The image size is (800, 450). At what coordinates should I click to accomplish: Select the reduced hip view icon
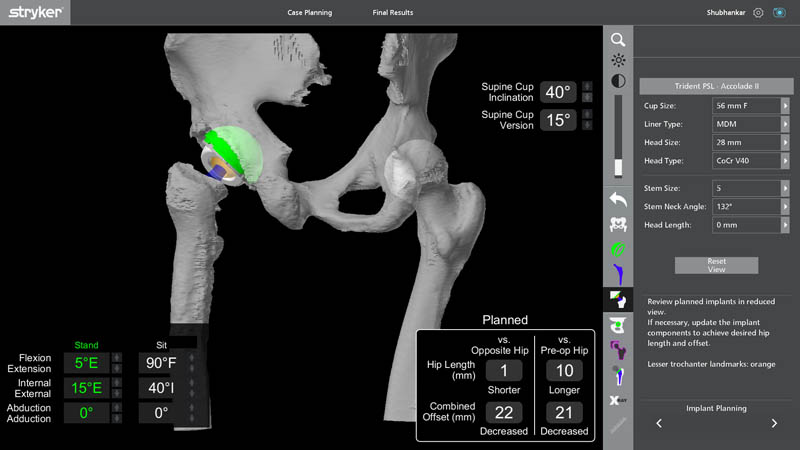[618, 300]
